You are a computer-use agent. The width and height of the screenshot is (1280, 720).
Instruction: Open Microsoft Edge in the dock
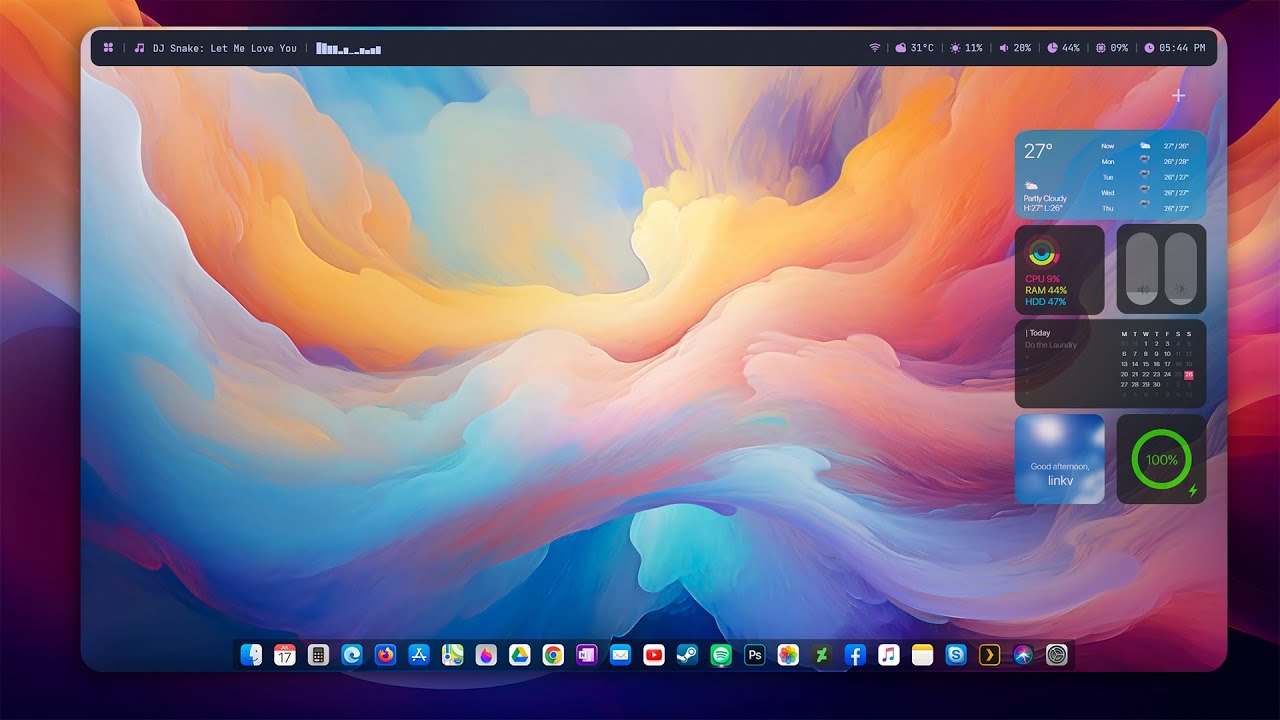pyautogui.click(x=352, y=655)
